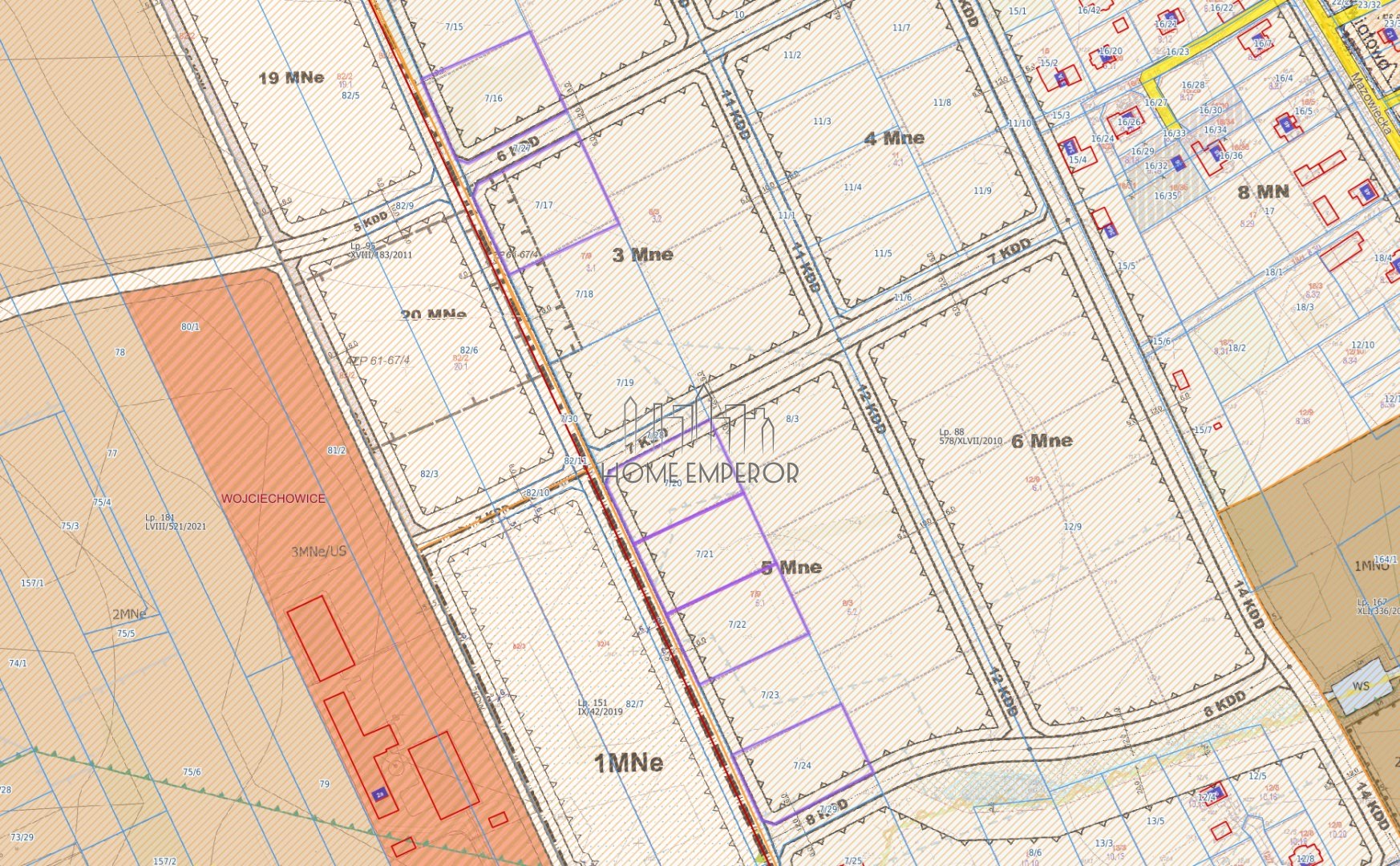
Task: Select parcel 7/24 near 8 KDD road
Action: [x=802, y=765]
